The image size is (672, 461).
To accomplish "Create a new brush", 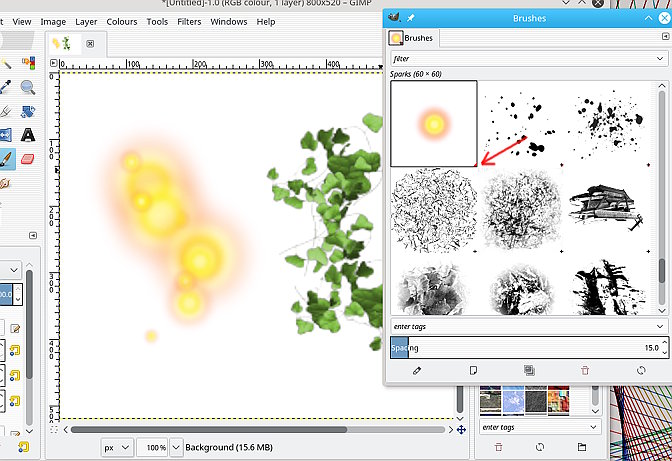I will (x=473, y=370).
